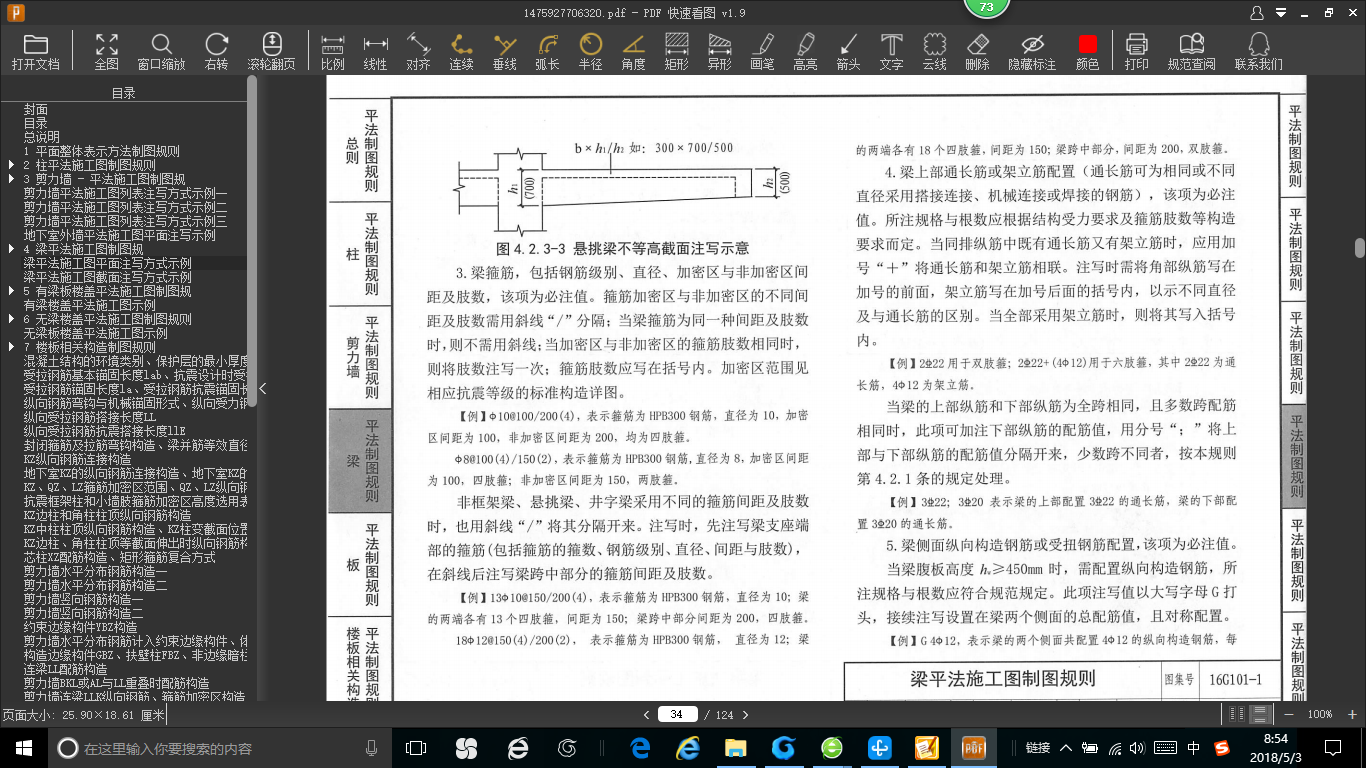Click 封面 in the directory panel
The height and width of the screenshot is (768, 1366).
pyautogui.click(x=36, y=108)
